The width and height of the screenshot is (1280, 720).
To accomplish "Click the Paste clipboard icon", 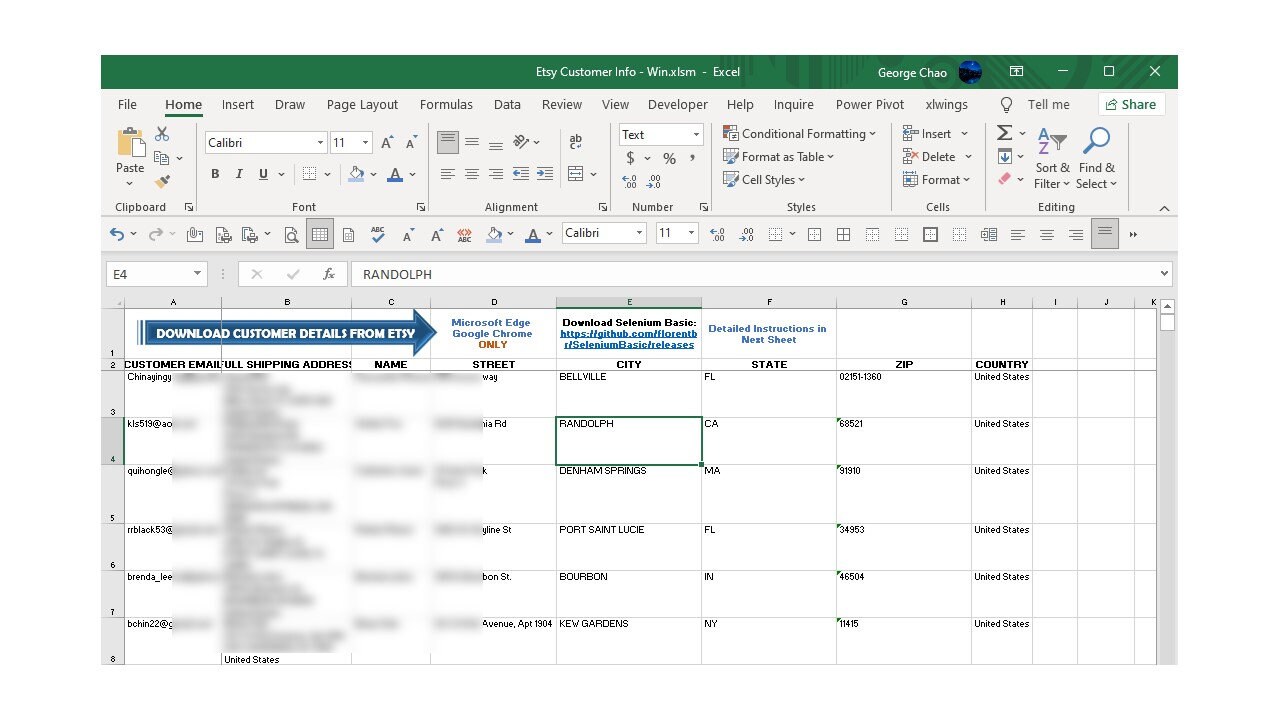I will coord(130,142).
